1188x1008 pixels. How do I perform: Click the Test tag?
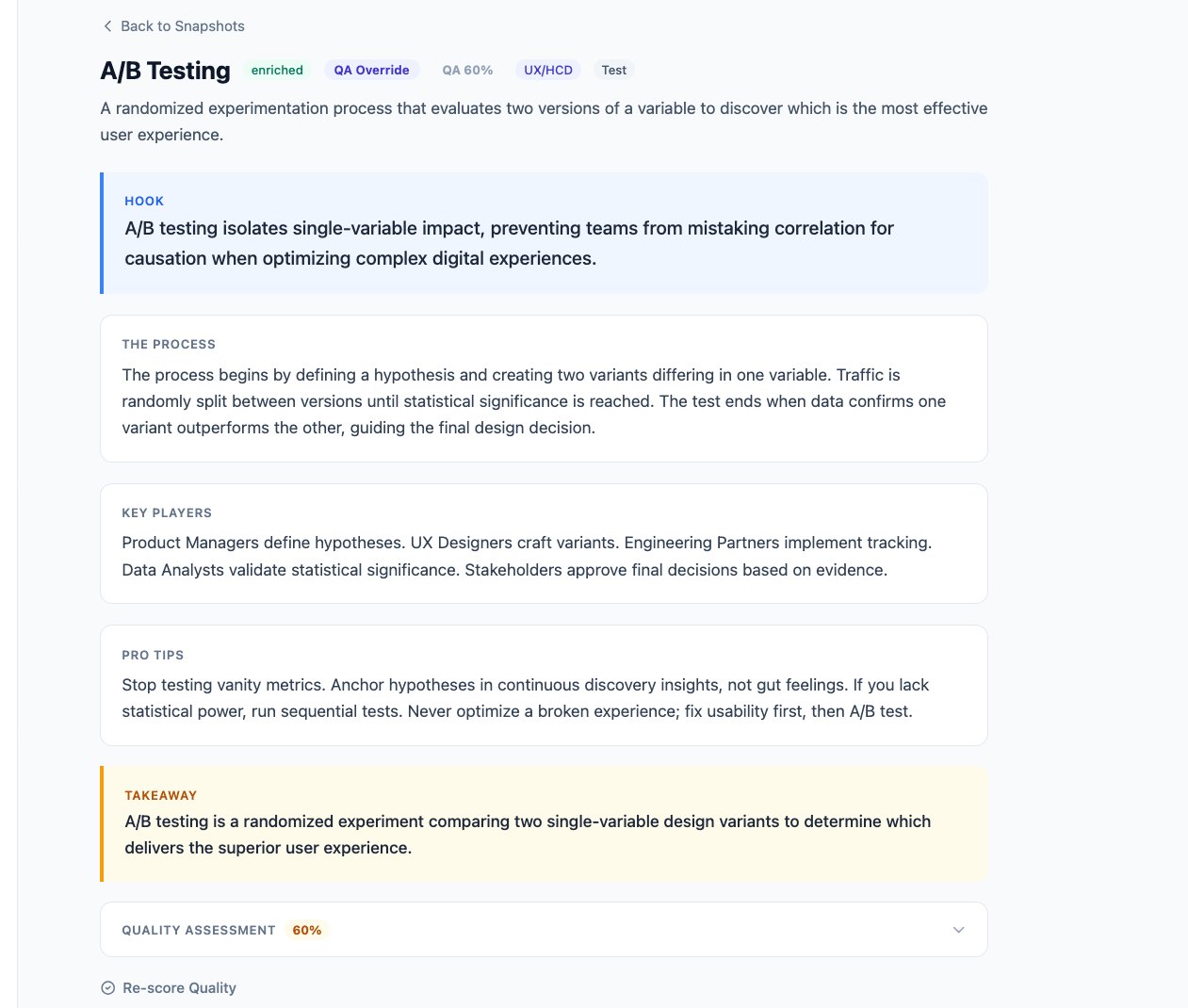point(614,70)
